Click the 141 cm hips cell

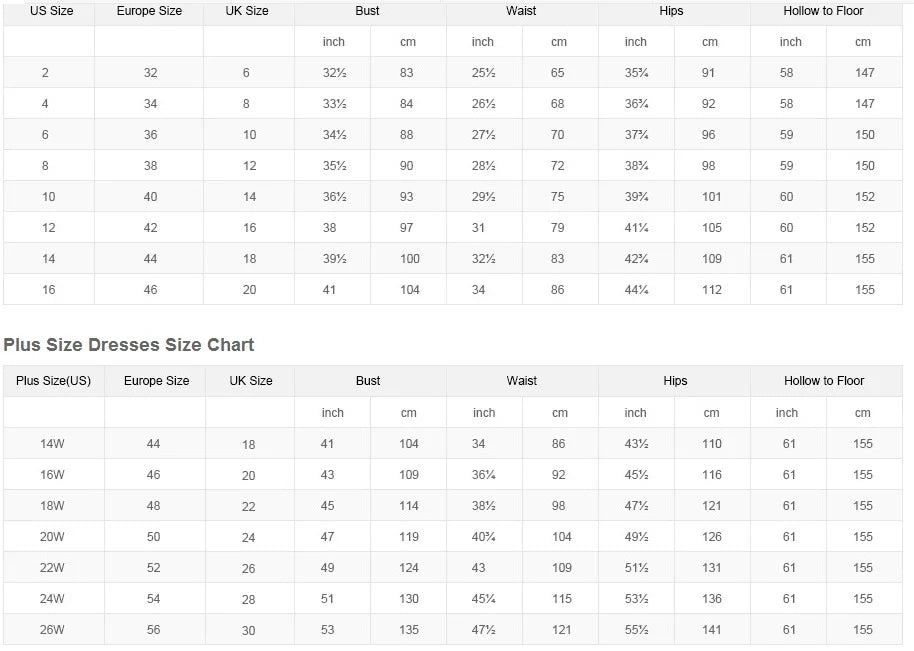tap(711, 630)
